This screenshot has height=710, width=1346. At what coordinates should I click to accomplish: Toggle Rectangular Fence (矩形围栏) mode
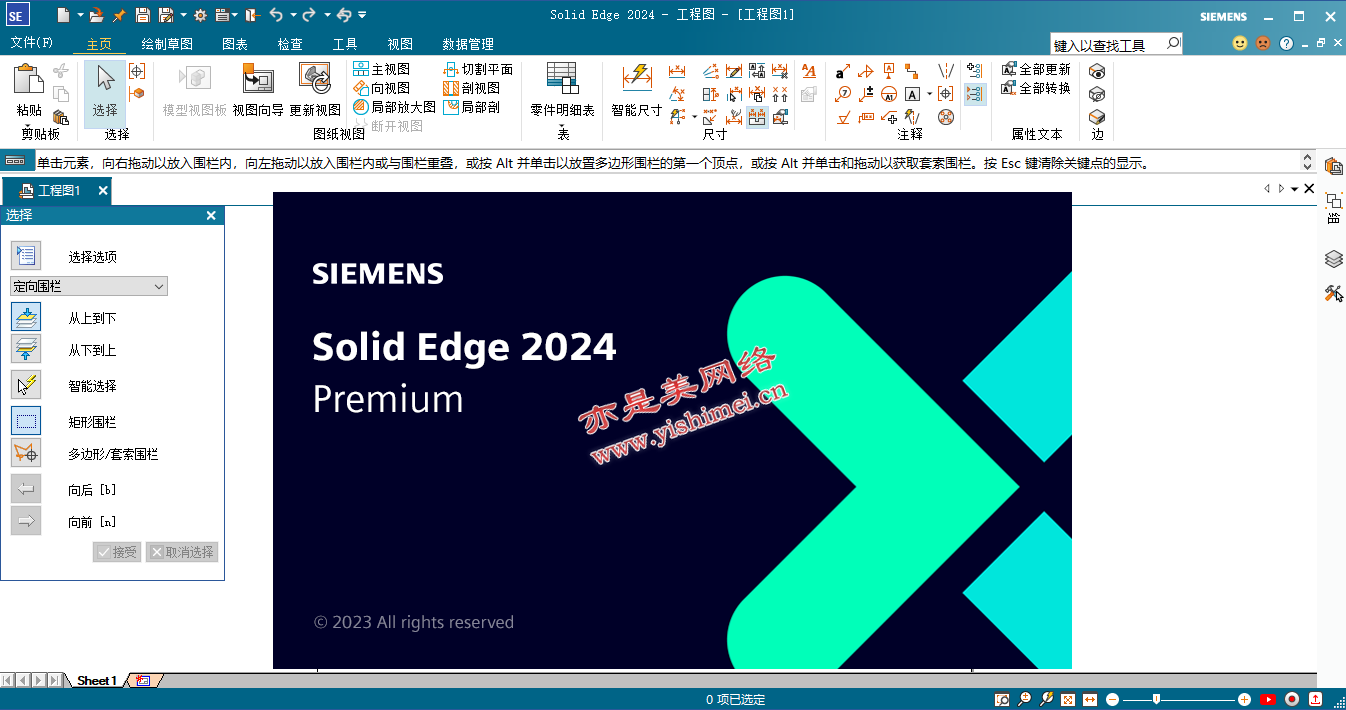coord(26,421)
